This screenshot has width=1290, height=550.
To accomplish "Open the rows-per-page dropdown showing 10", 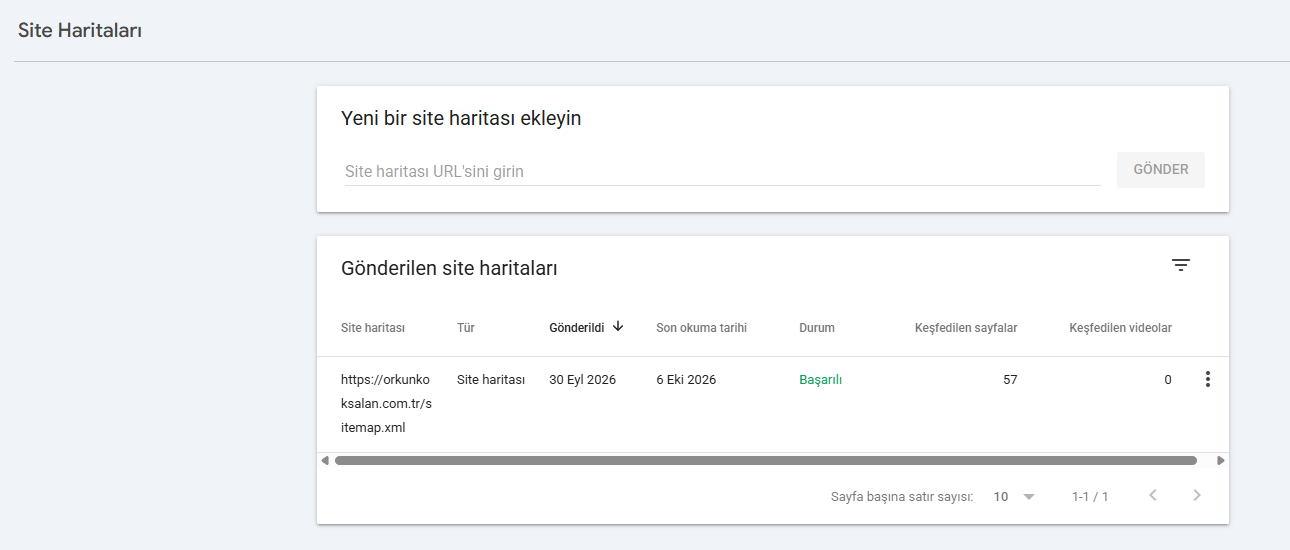I will tap(1014, 496).
